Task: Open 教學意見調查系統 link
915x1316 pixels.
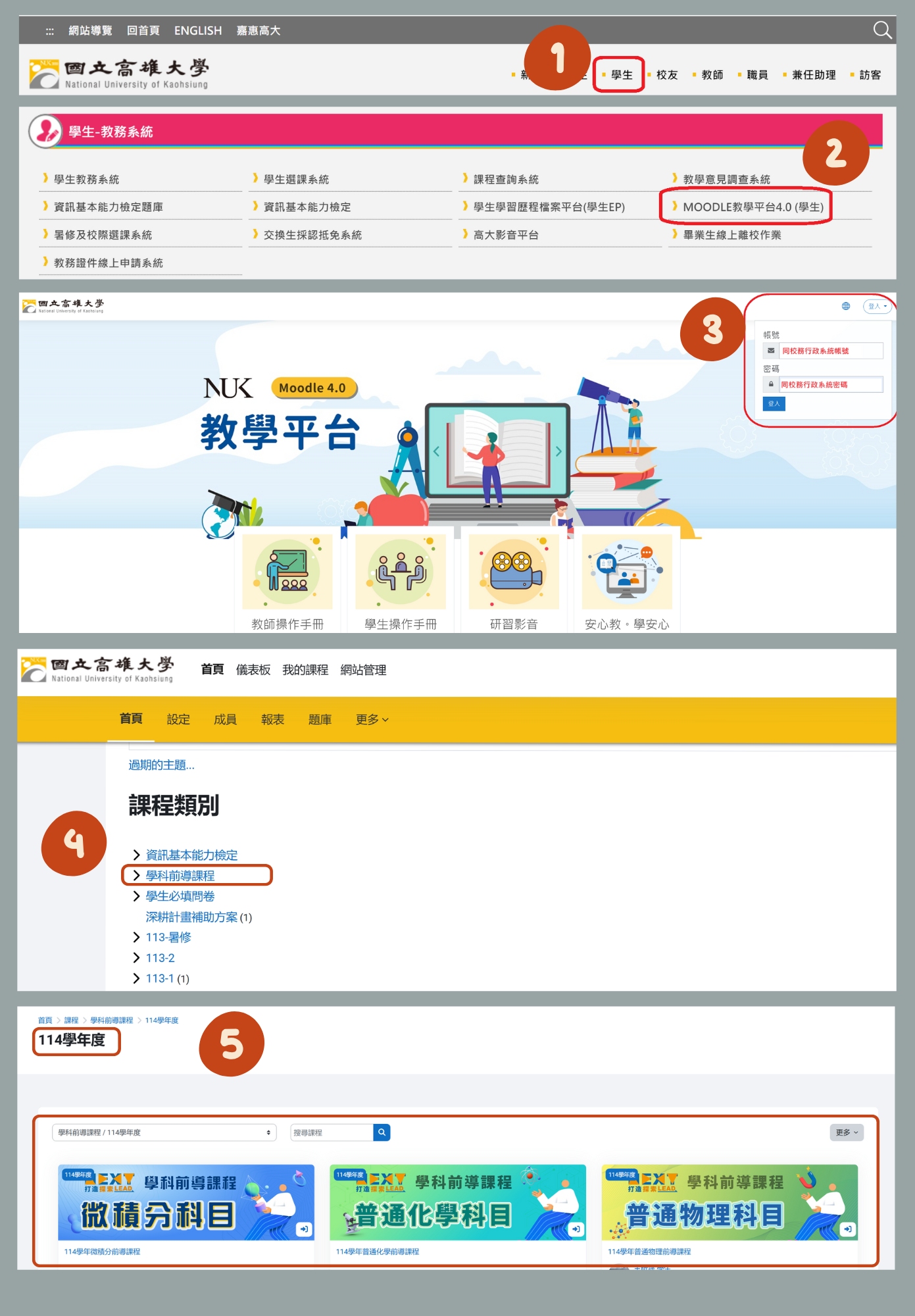Action: [x=726, y=179]
